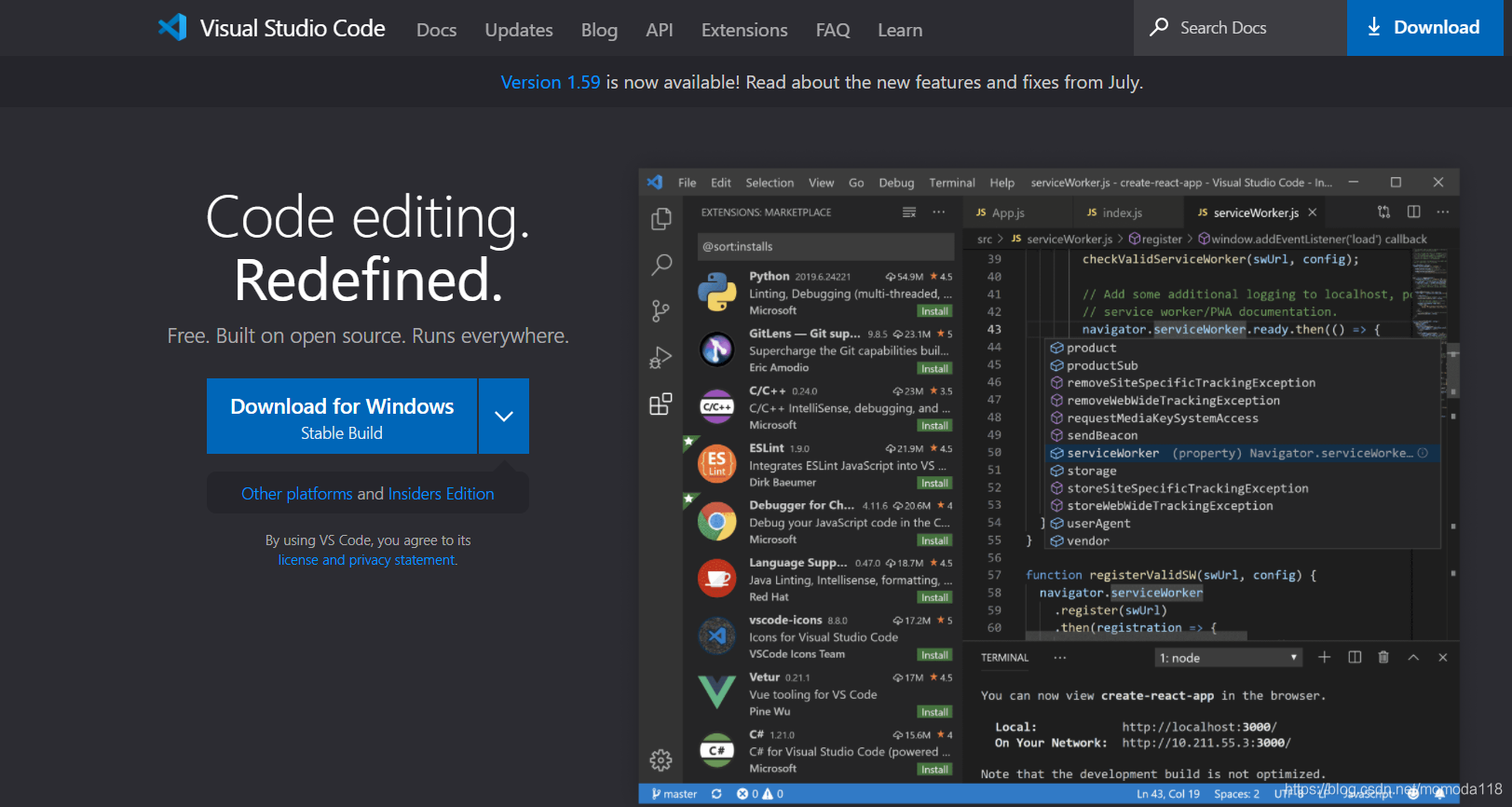The width and height of the screenshot is (1512, 807).
Task: Click the terminal panel's upward chevron to maximize it
Action: (1413, 658)
